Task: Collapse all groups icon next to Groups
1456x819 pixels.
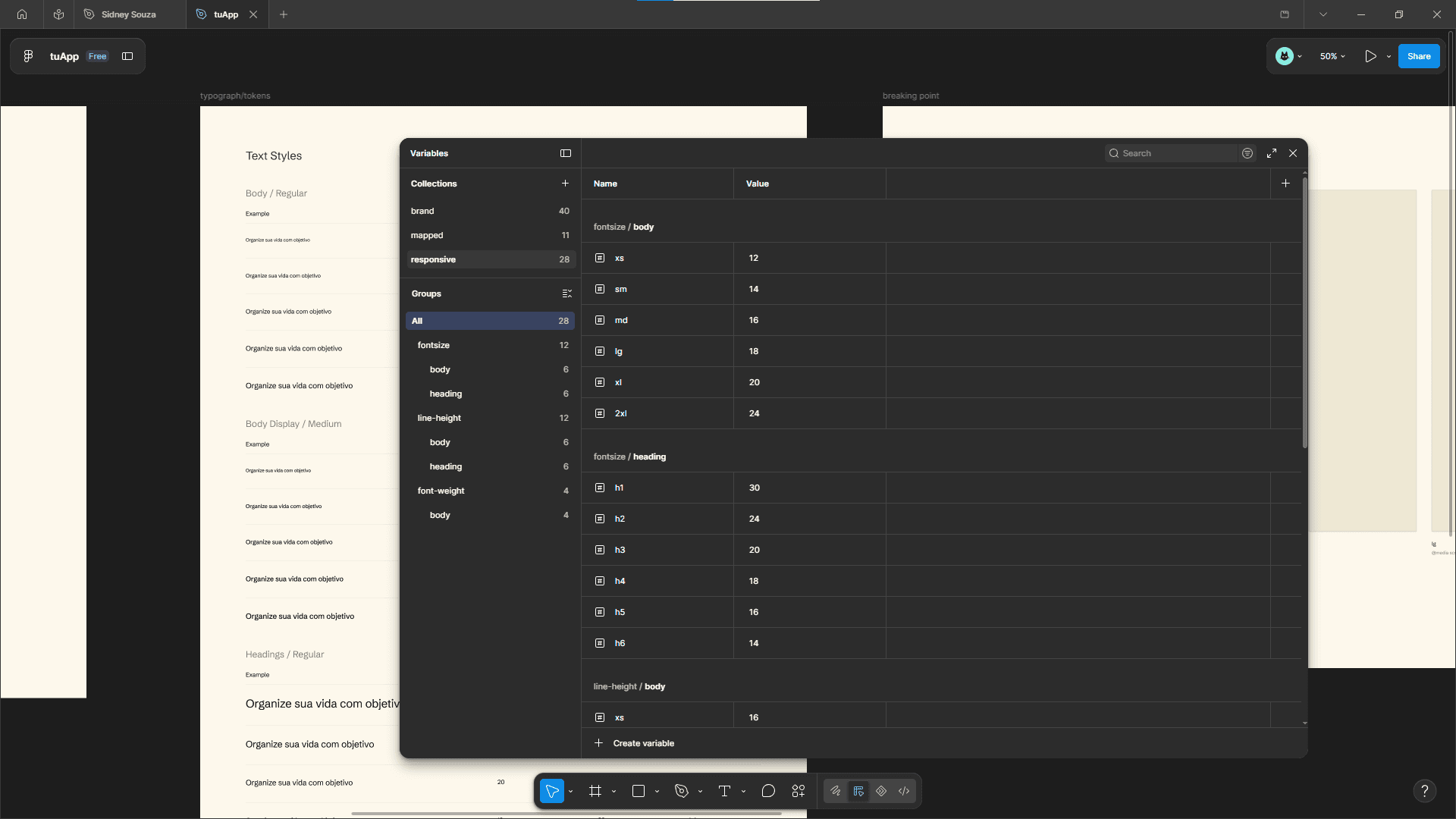Action: (566, 293)
